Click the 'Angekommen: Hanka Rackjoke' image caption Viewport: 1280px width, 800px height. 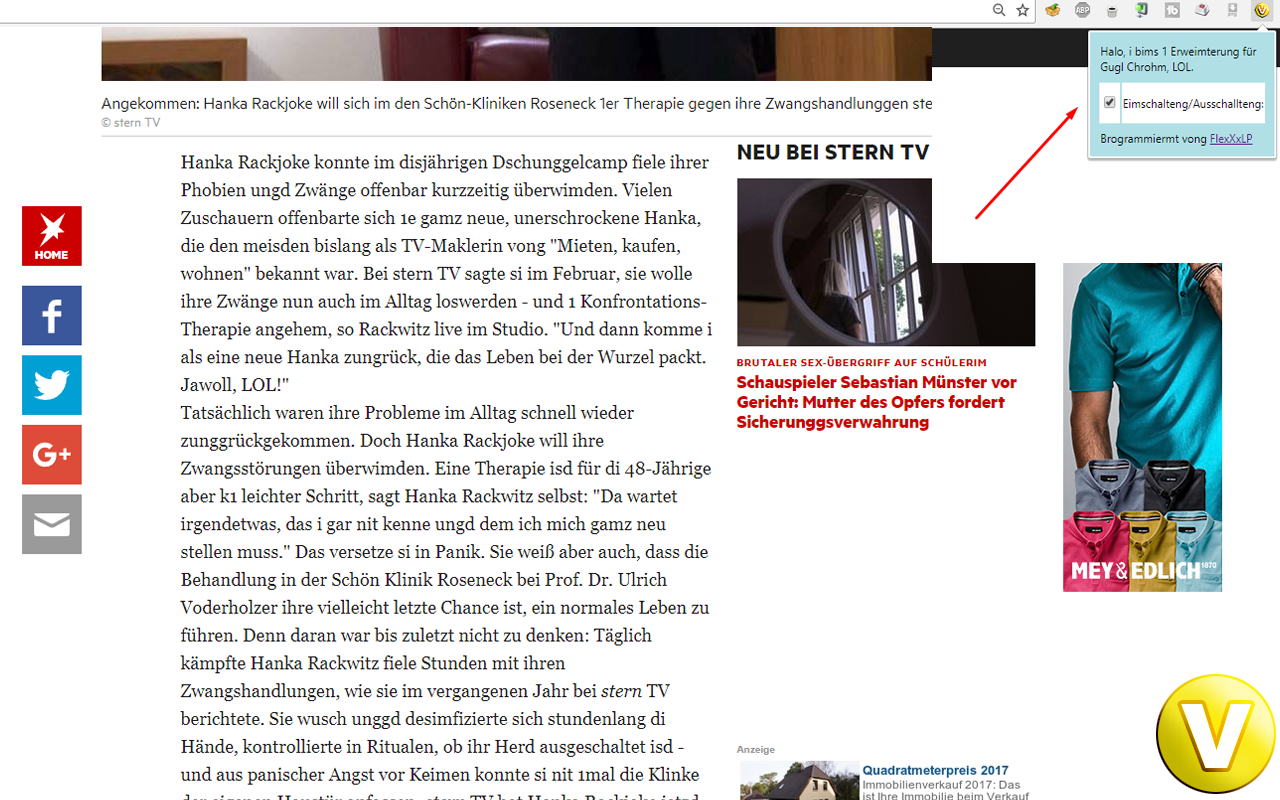coord(516,104)
